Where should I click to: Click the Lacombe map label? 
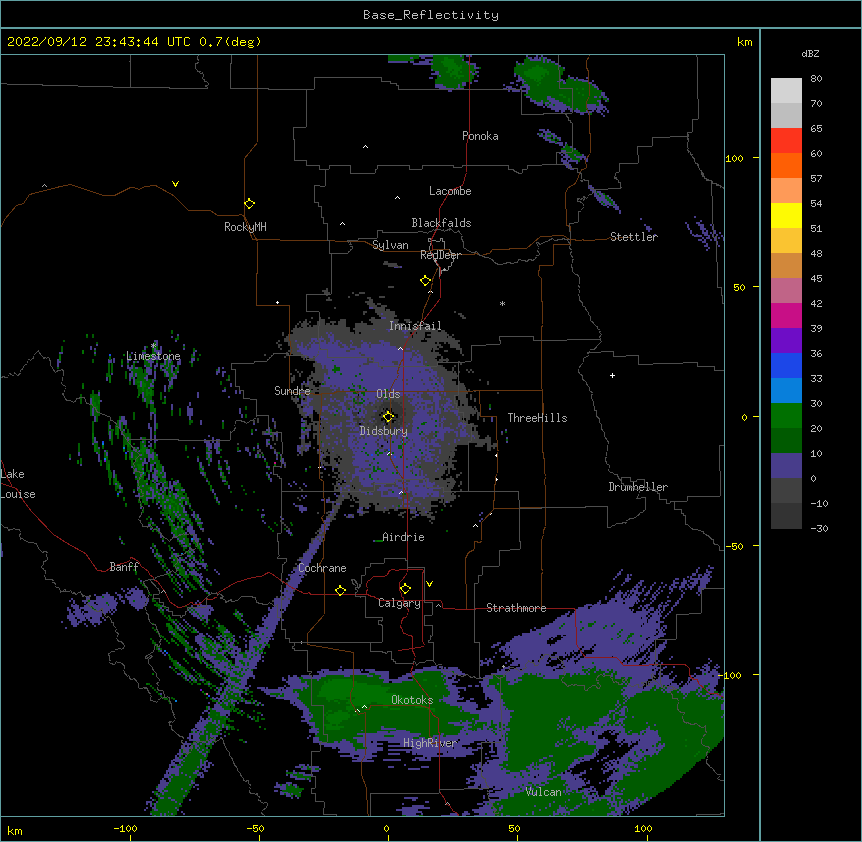[x=450, y=191]
